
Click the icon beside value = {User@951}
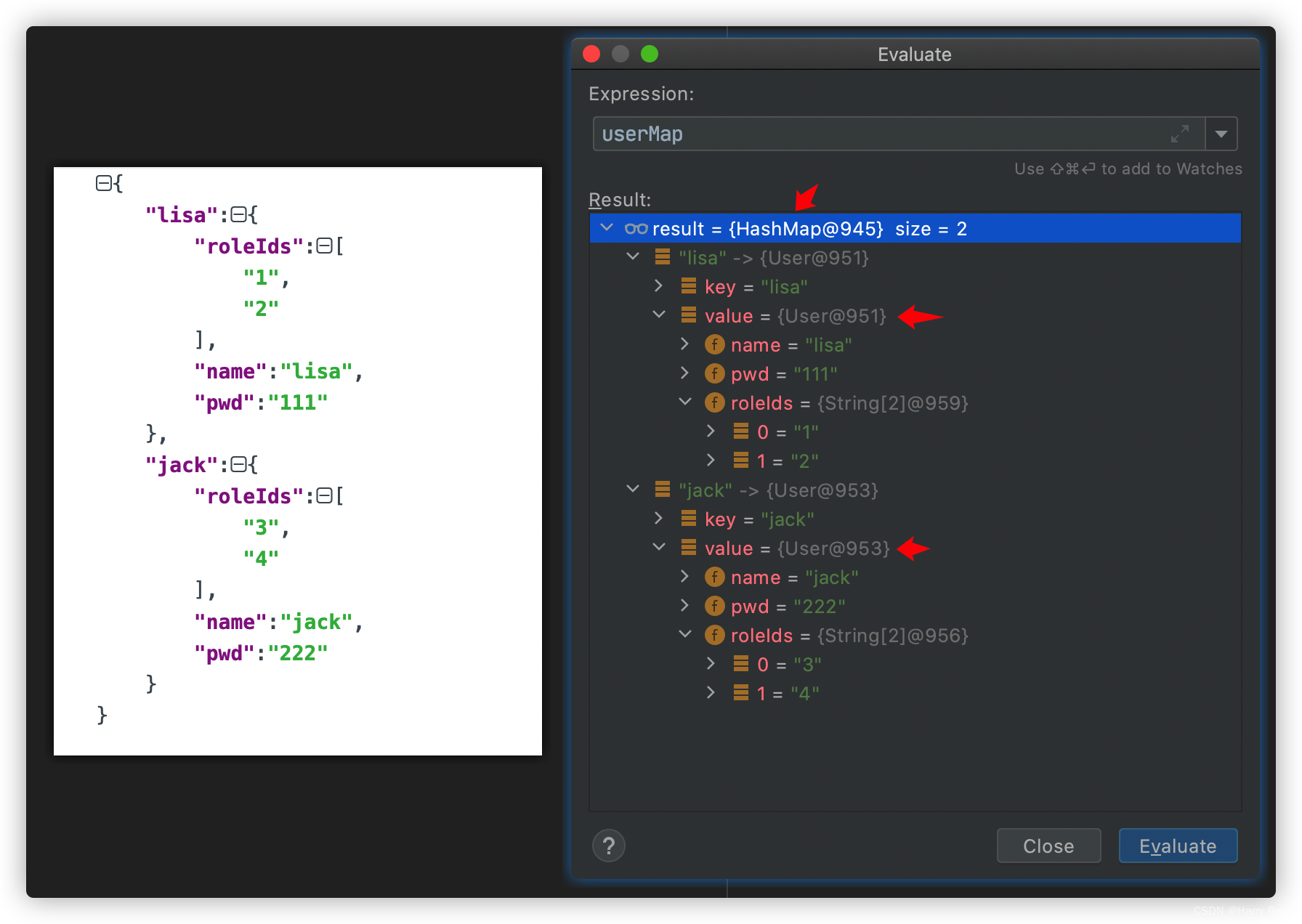click(x=689, y=315)
